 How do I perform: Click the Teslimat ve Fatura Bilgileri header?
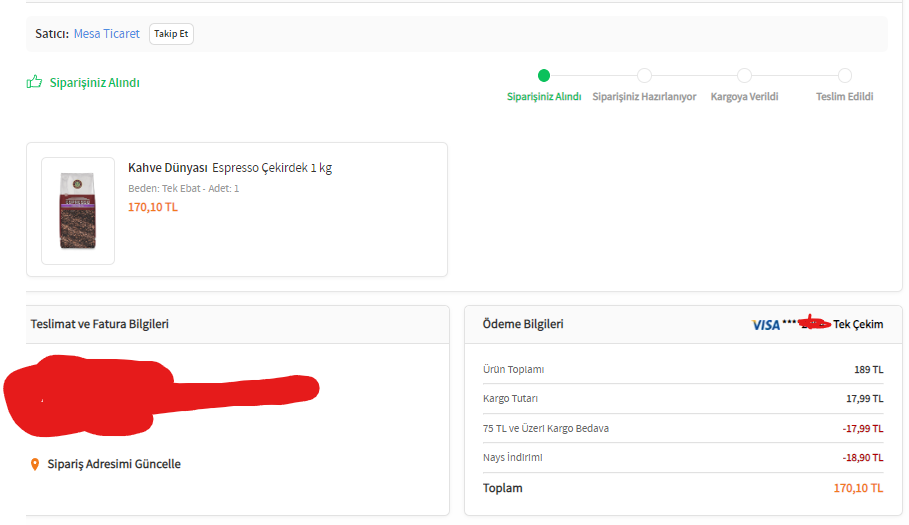[x=100, y=324]
